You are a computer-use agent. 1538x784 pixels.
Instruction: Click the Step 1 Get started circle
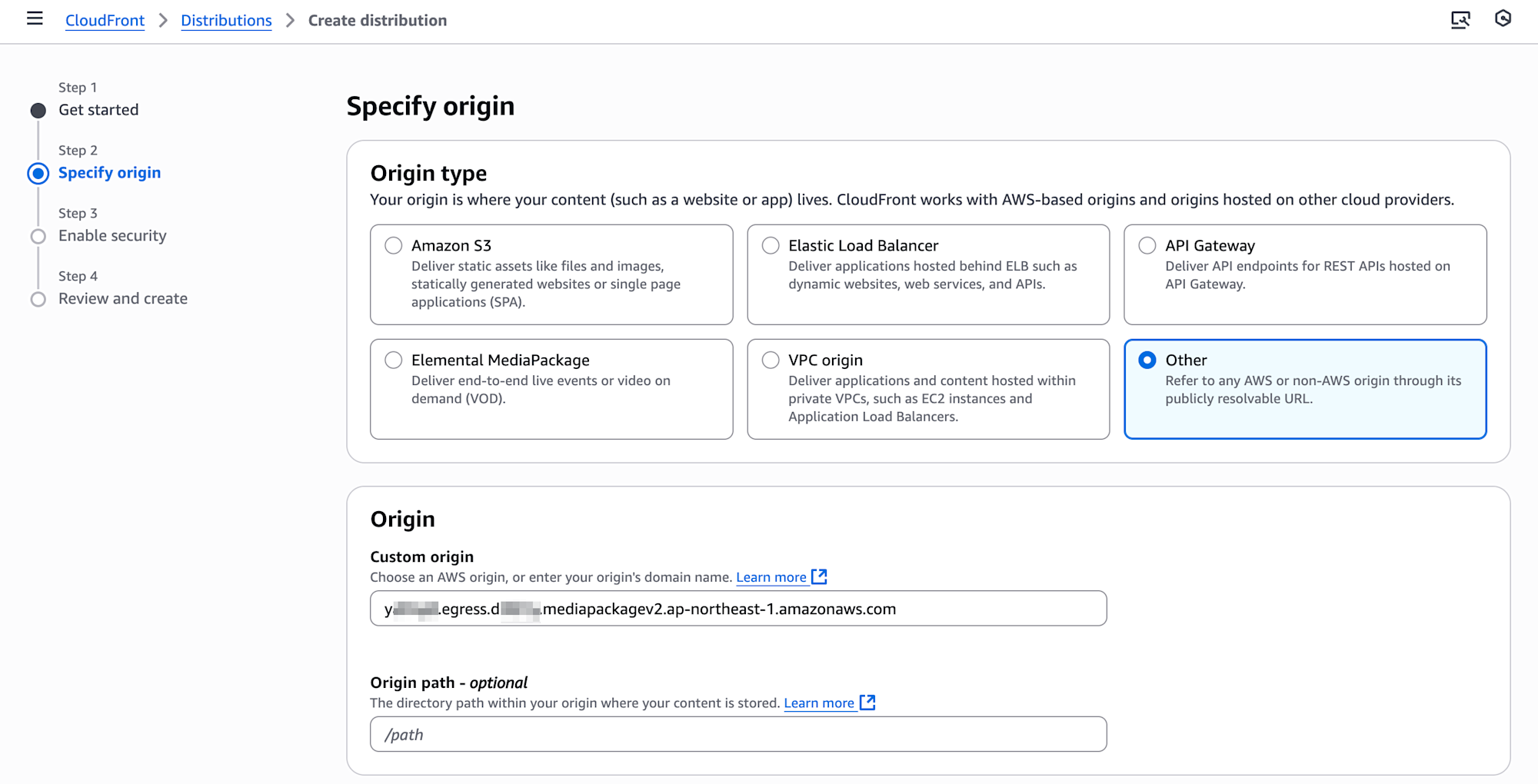coord(38,111)
